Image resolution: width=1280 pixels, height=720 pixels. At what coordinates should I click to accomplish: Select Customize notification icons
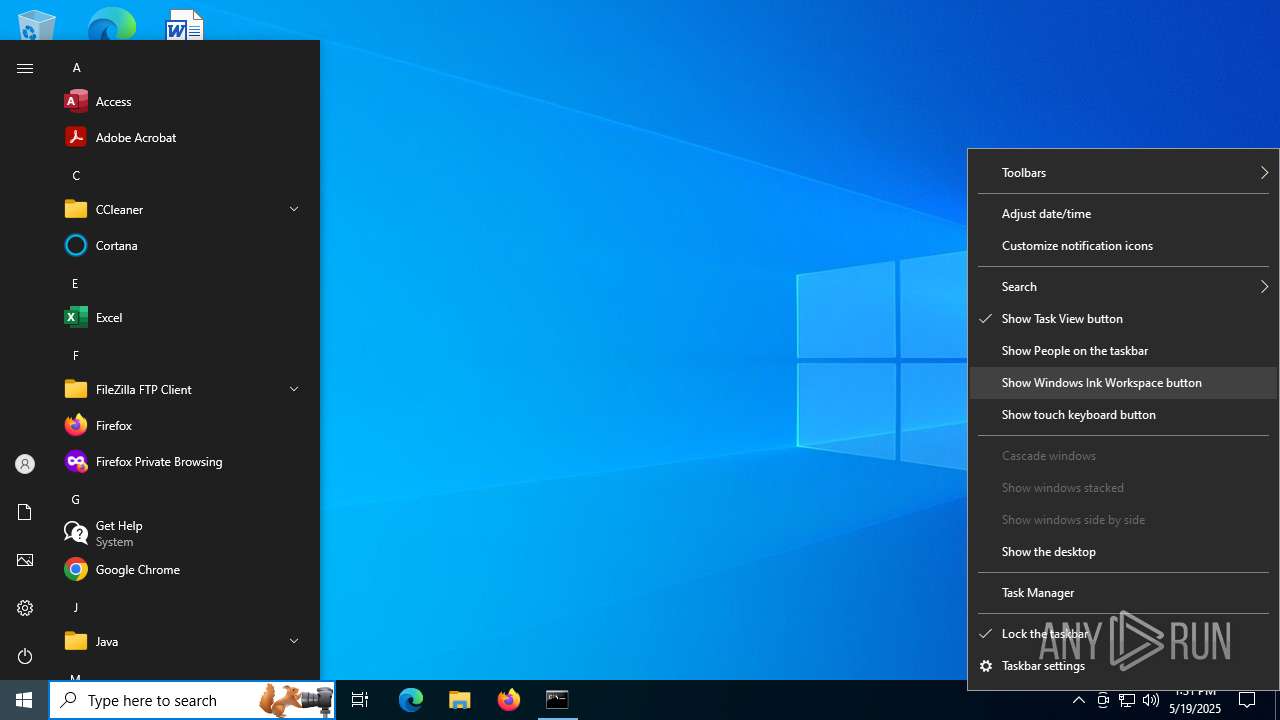coord(1123,246)
